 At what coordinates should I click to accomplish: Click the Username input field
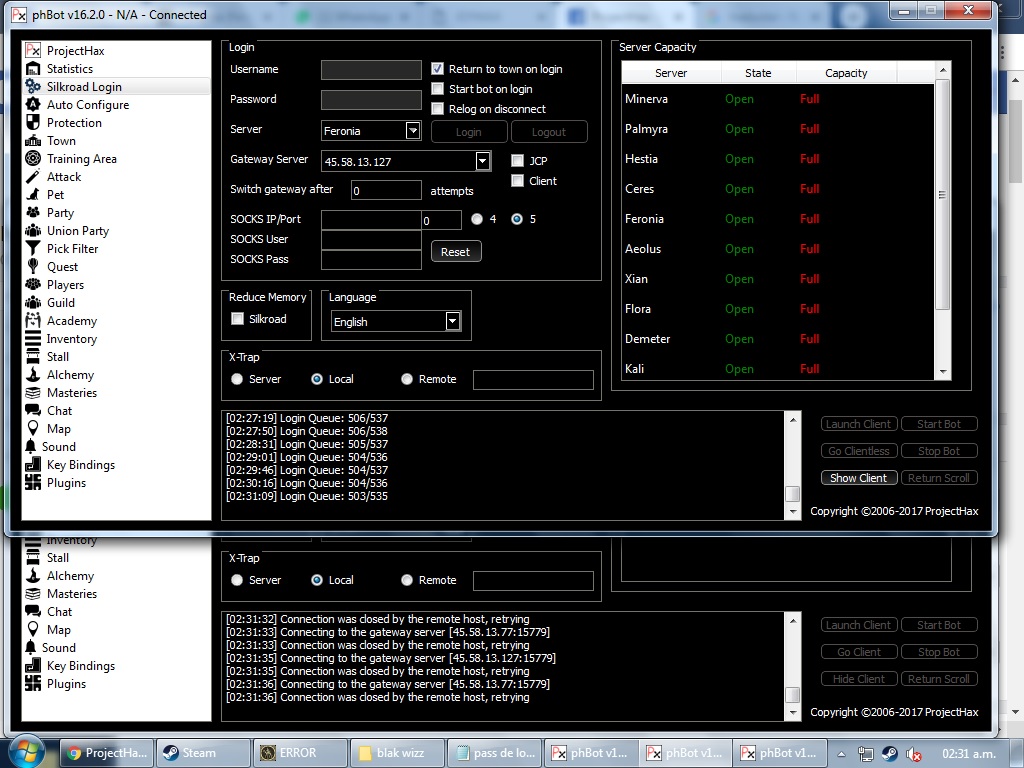[371, 70]
